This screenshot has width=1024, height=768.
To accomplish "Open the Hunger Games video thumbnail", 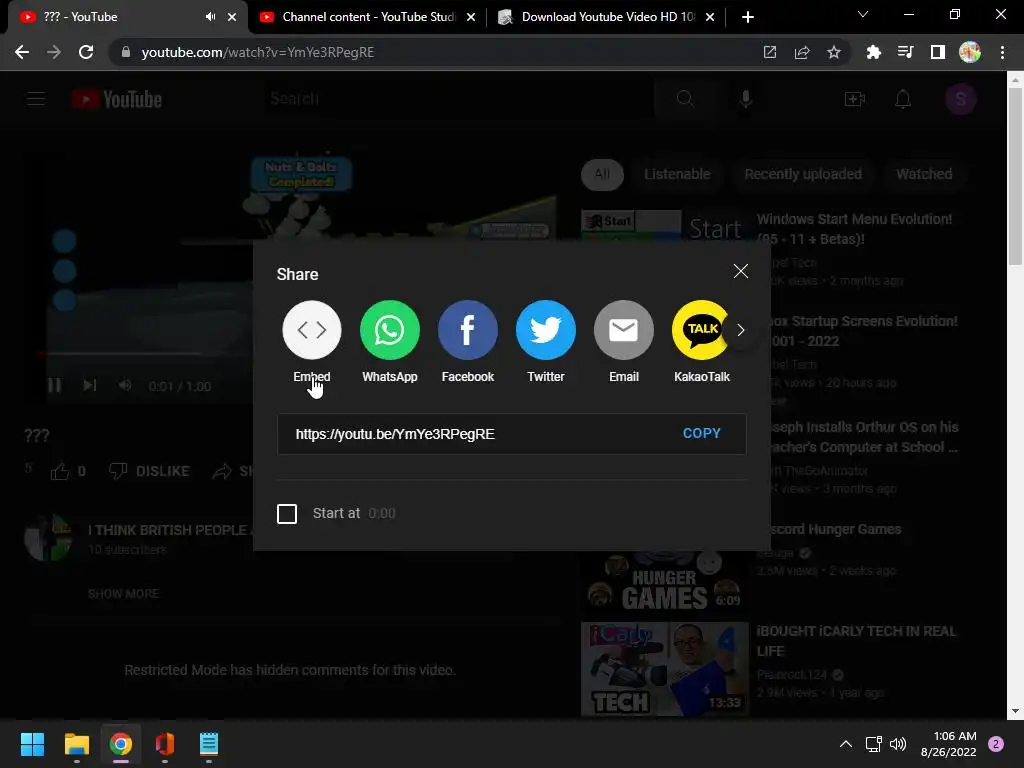I will pyautogui.click(x=665, y=580).
